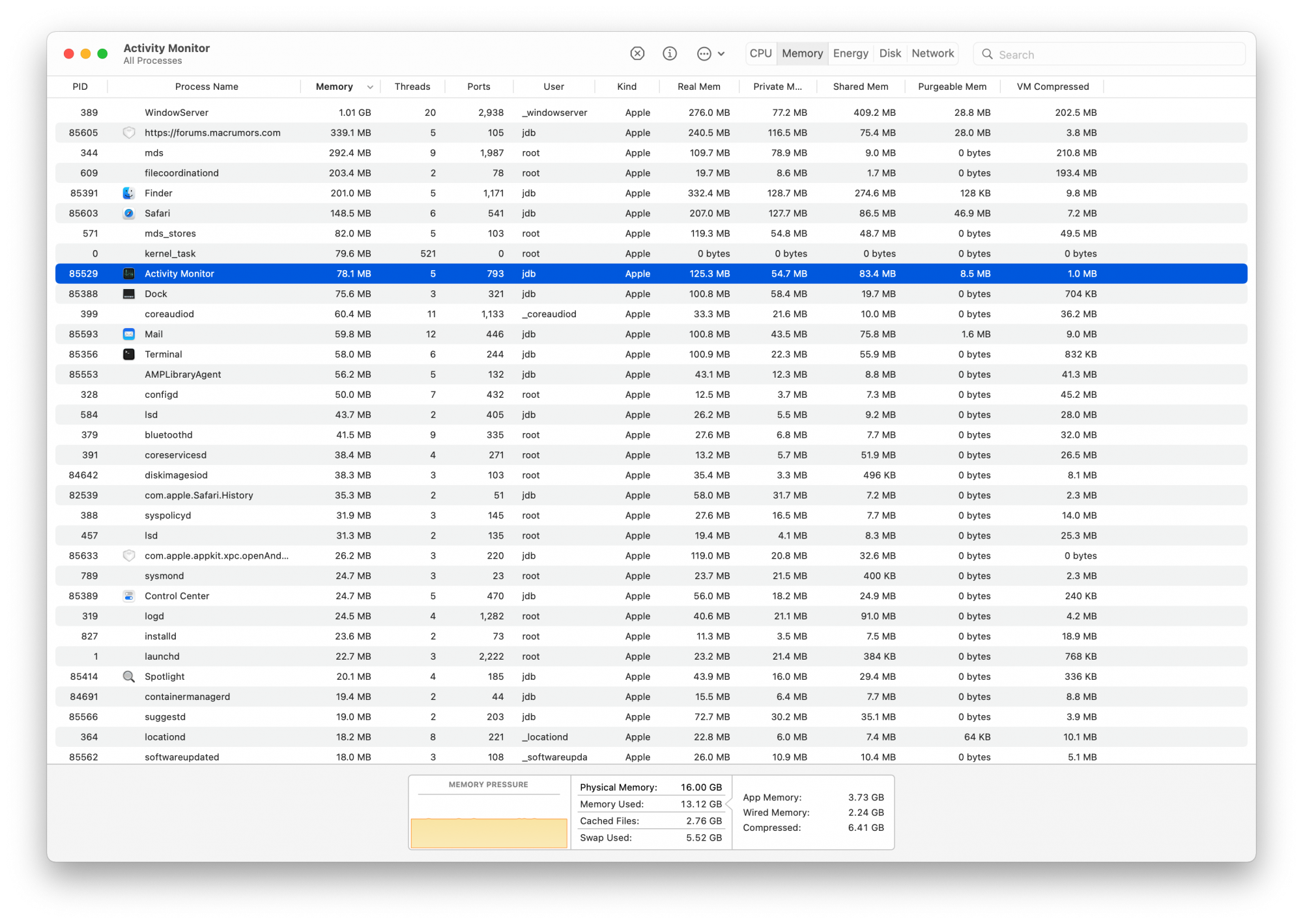Image resolution: width=1303 pixels, height=924 pixels.
Task: Sort by the Real Mem column header
Action: click(699, 87)
